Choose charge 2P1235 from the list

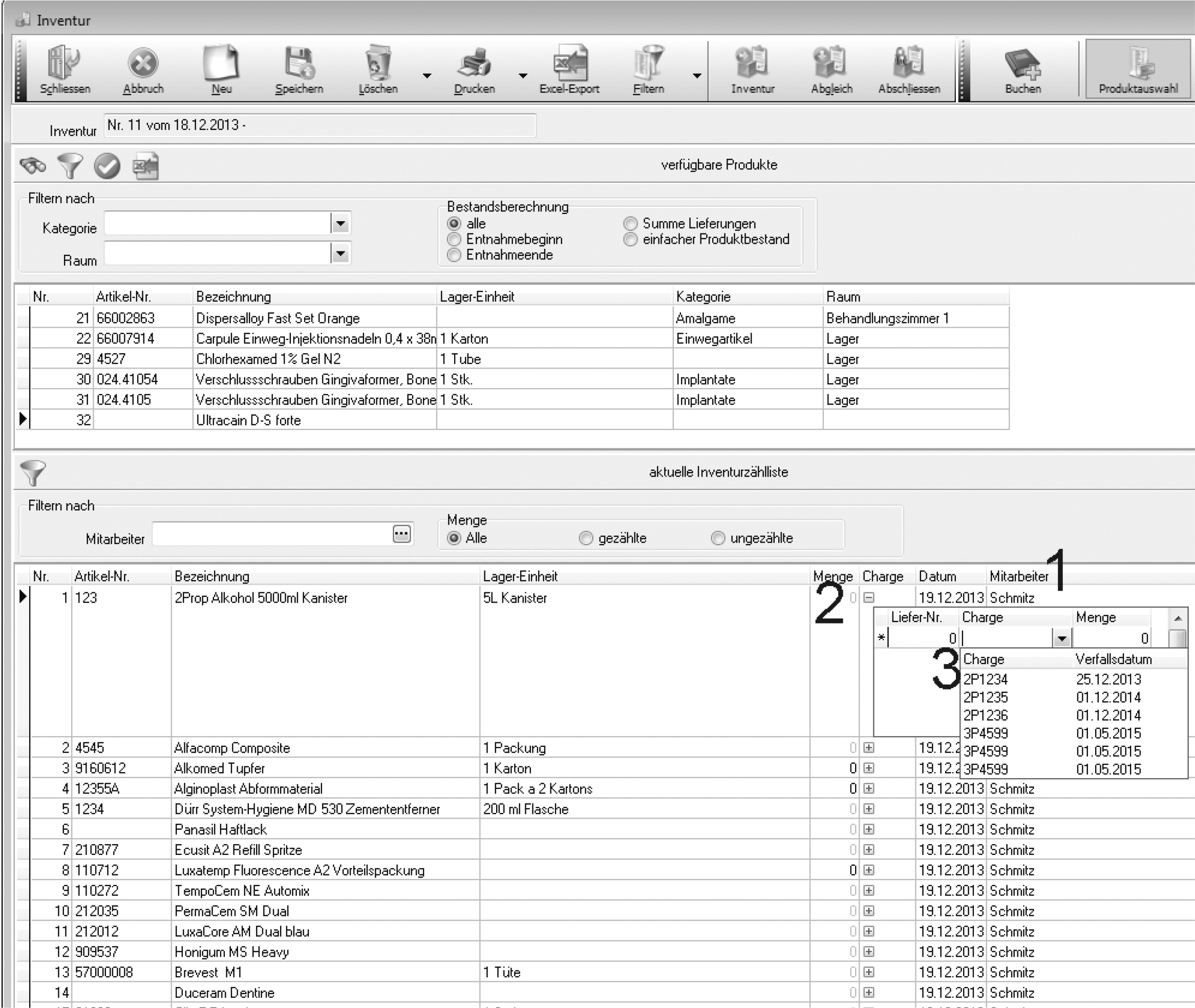click(1073, 697)
